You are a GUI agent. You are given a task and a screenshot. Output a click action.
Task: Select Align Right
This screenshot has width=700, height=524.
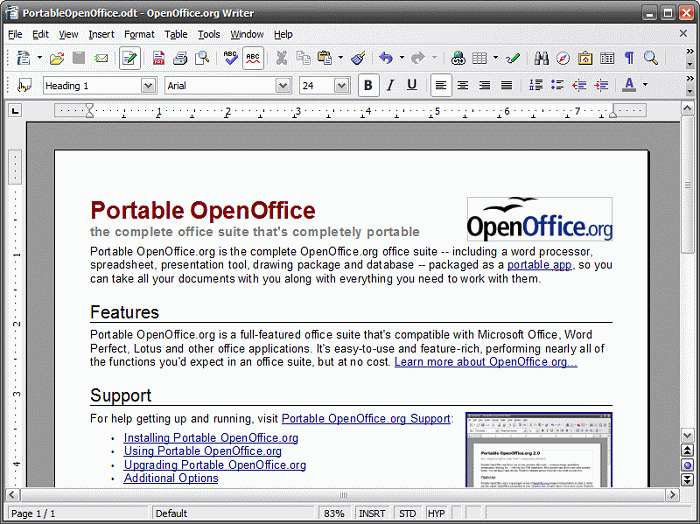[x=485, y=85]
